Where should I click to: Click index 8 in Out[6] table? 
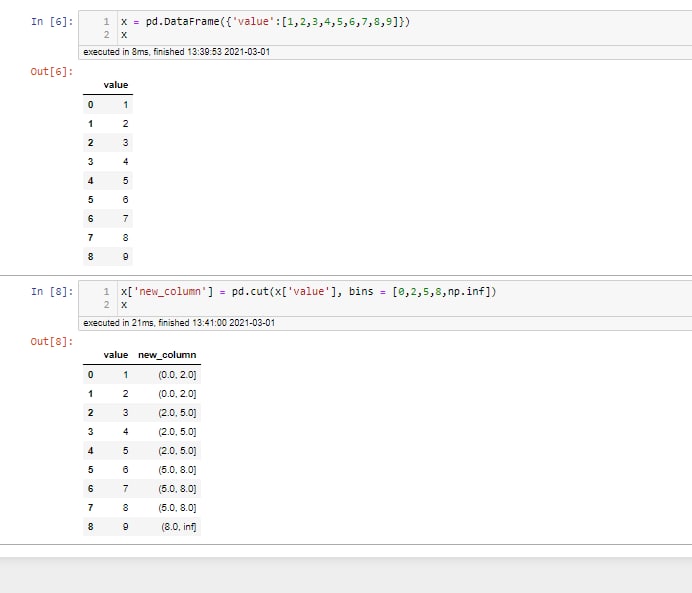(90, 256)
